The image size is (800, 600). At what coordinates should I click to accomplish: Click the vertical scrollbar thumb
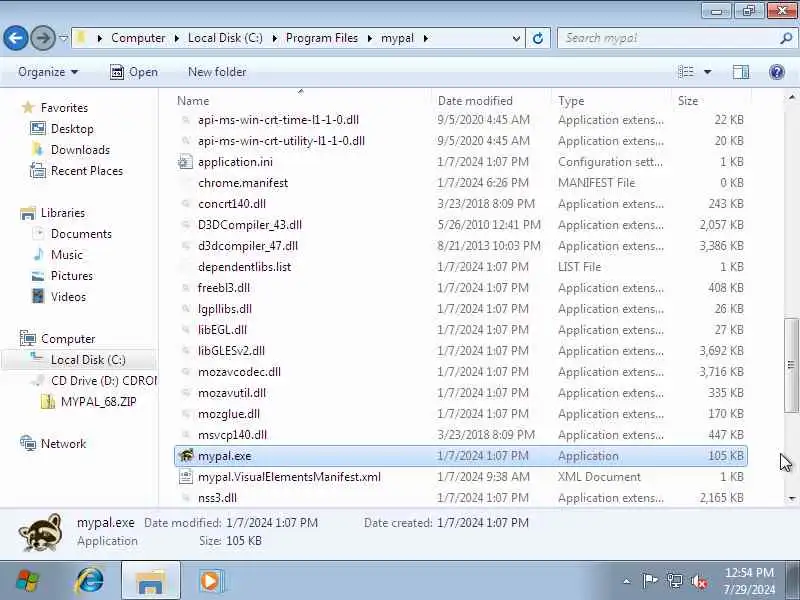(x=791, y=365)
